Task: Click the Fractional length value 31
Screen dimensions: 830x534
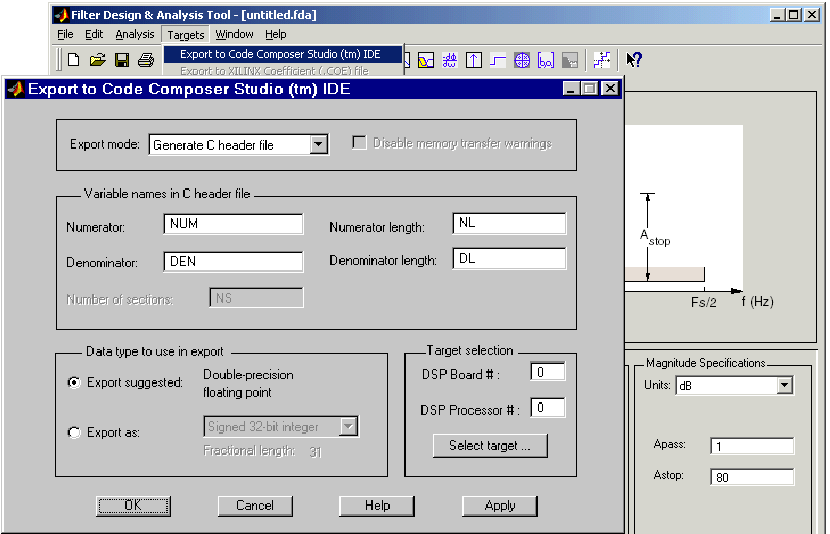Action: [x=315, y=452]
